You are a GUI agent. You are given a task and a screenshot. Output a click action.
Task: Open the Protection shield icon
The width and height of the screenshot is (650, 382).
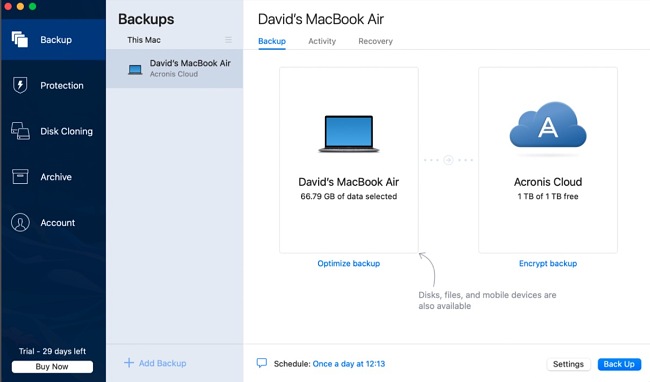[x=20, y=85]
